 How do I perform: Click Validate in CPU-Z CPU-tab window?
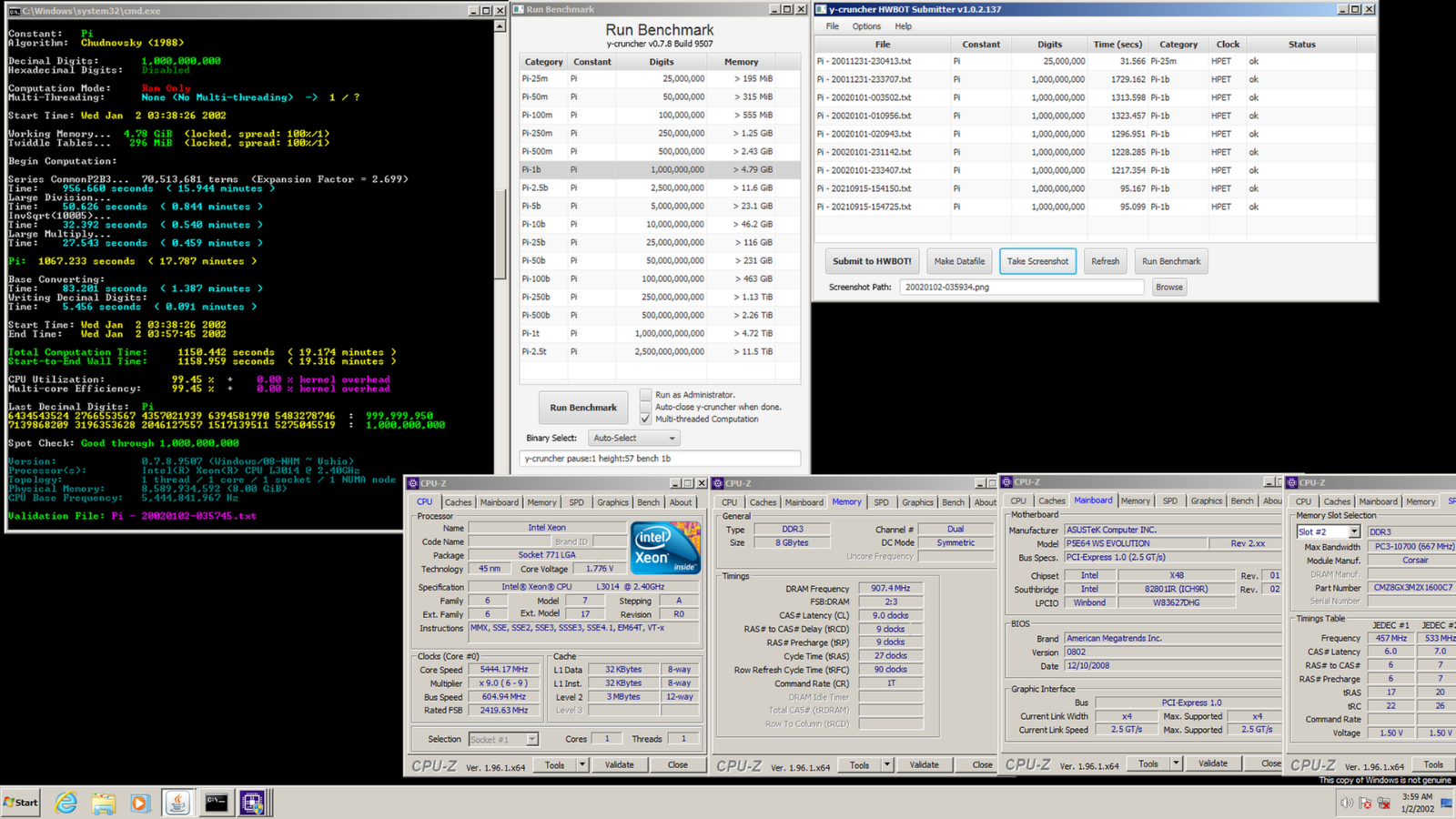pos(620,765)
